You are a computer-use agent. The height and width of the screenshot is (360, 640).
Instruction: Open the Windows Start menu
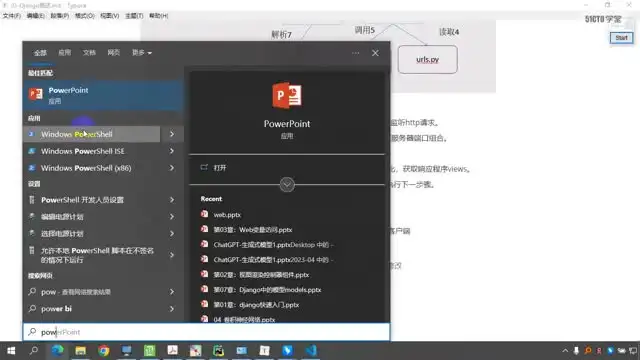(11, 351)
